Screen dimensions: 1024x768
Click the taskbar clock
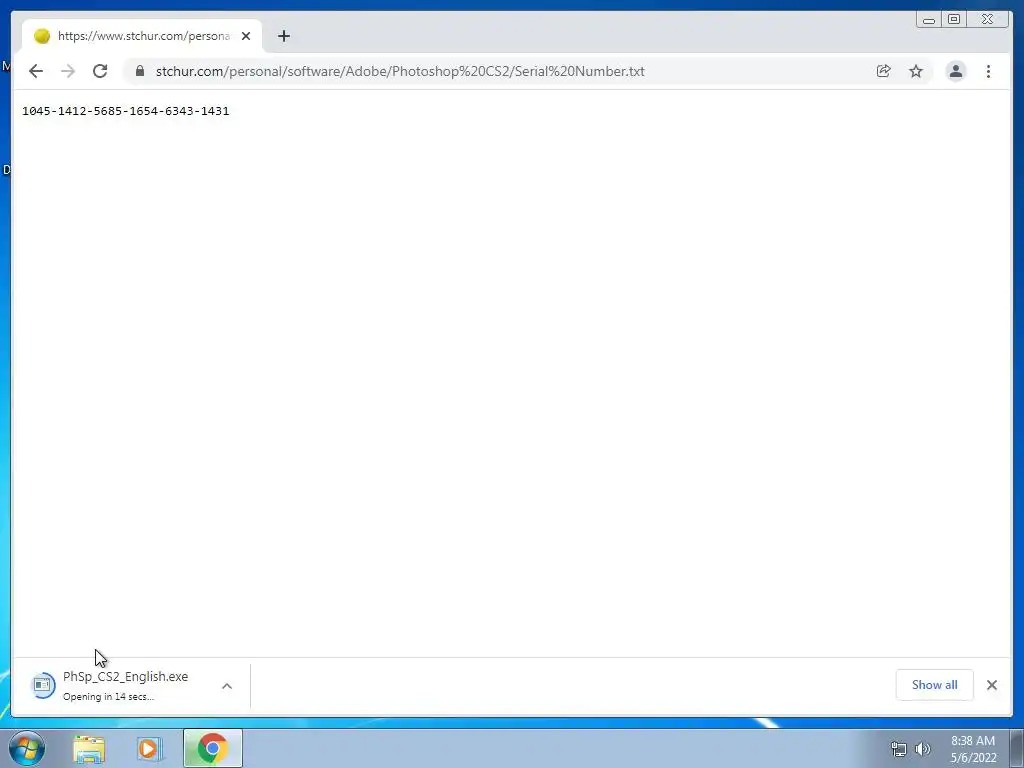click(973, 749)
